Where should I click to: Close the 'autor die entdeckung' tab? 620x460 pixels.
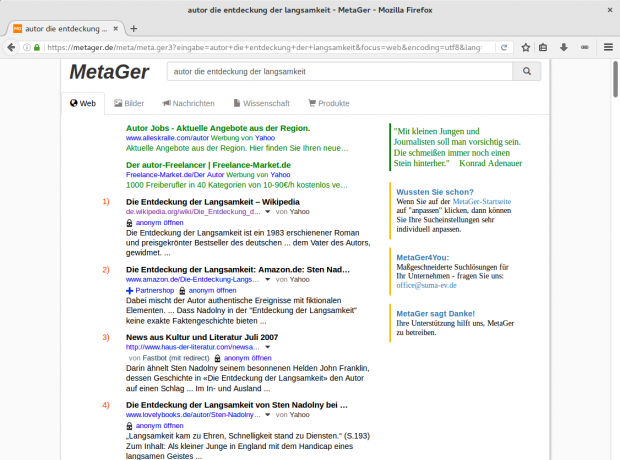115,28
